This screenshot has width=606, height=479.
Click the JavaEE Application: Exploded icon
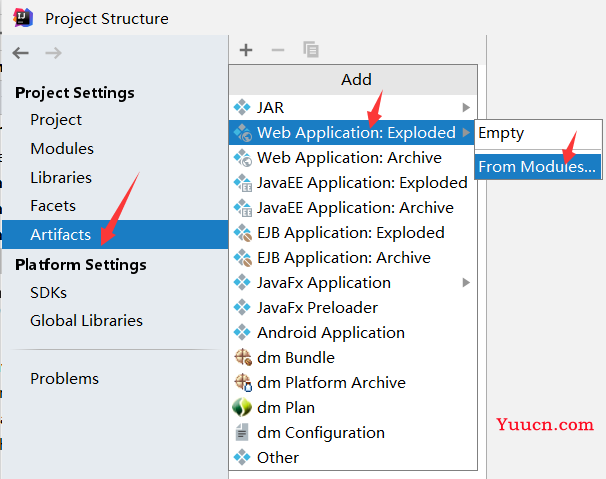[x=243, y=183]
